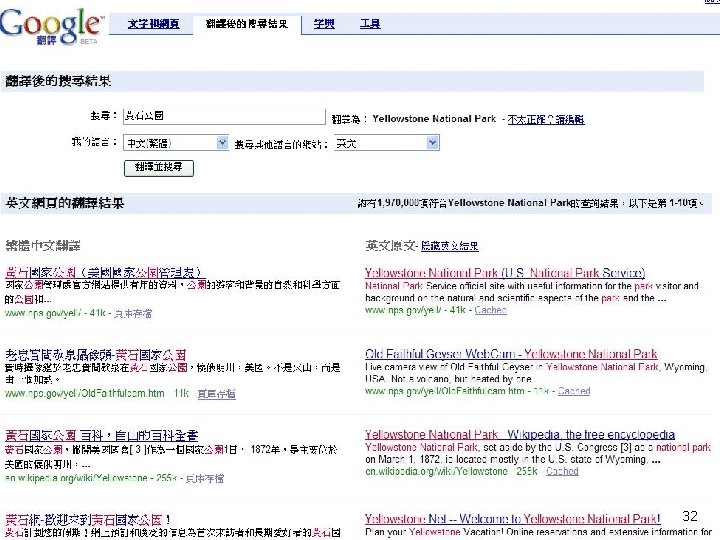Click Cached link for www.nps.gov/yell/ English result
This screenshot has height=540, width=720.
[x=490, y=310]
